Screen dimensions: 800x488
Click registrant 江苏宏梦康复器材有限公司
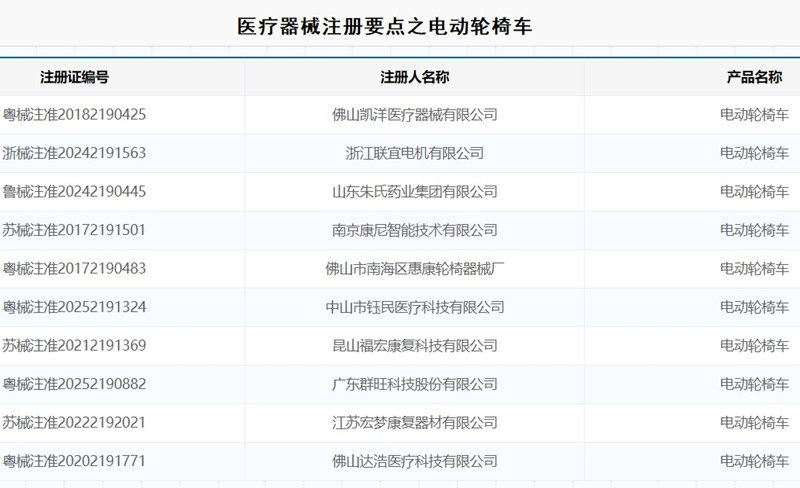tap(415, 422)
